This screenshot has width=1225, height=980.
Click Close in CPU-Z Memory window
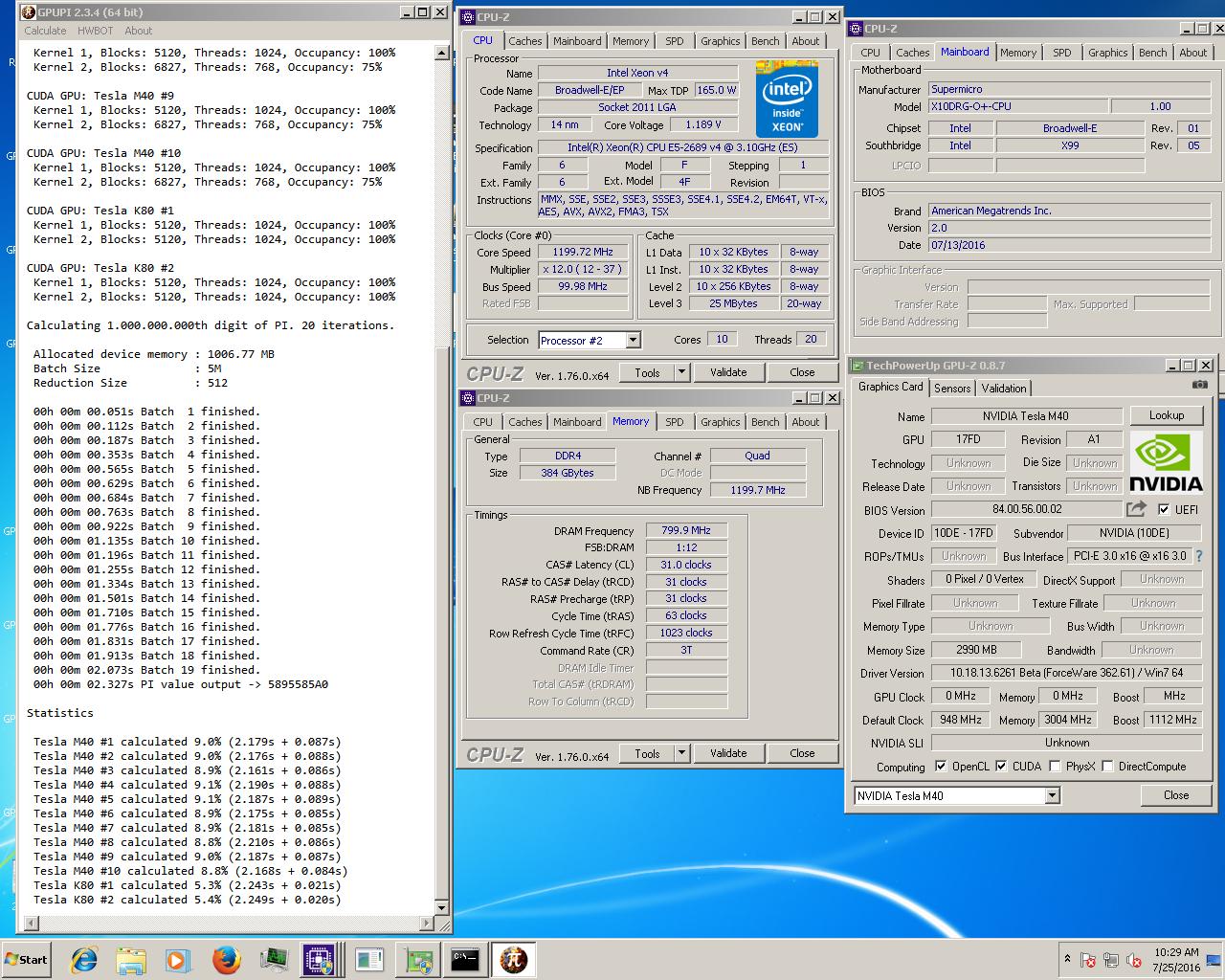pos(802,753)
